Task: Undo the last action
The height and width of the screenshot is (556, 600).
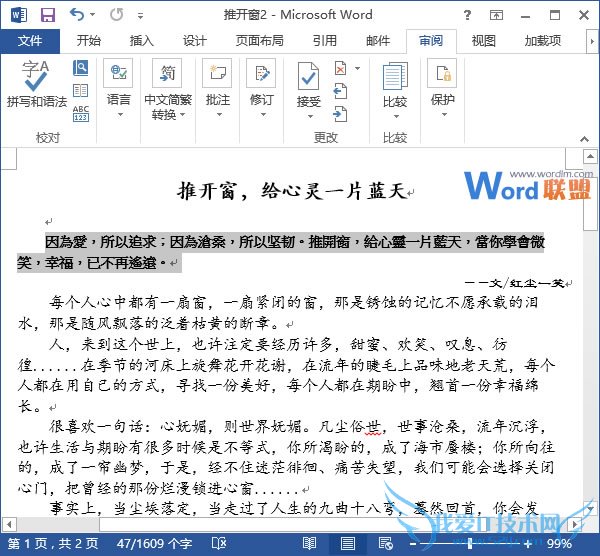Action: (x=77, y=15)
